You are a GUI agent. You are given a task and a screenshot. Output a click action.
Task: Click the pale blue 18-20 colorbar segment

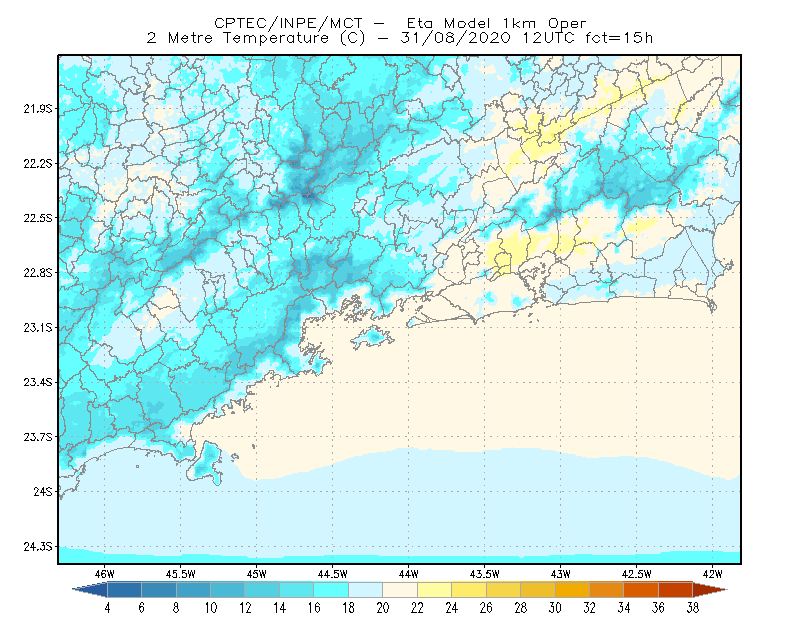tap(365, 590)
